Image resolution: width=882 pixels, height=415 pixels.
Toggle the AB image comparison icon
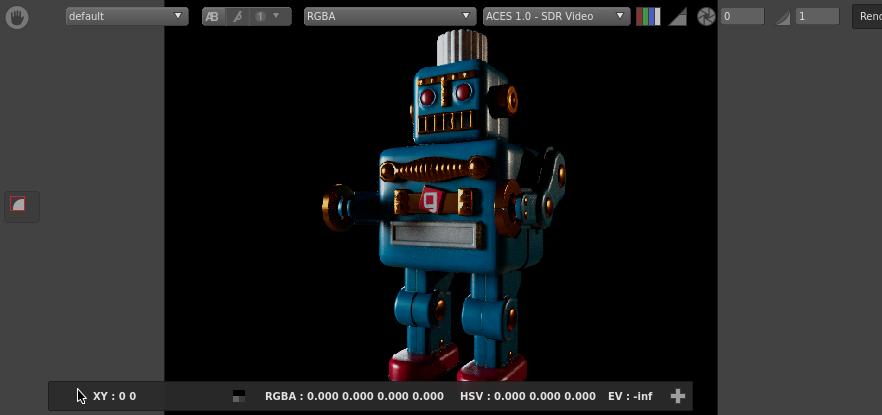click(x=212, y=17)
